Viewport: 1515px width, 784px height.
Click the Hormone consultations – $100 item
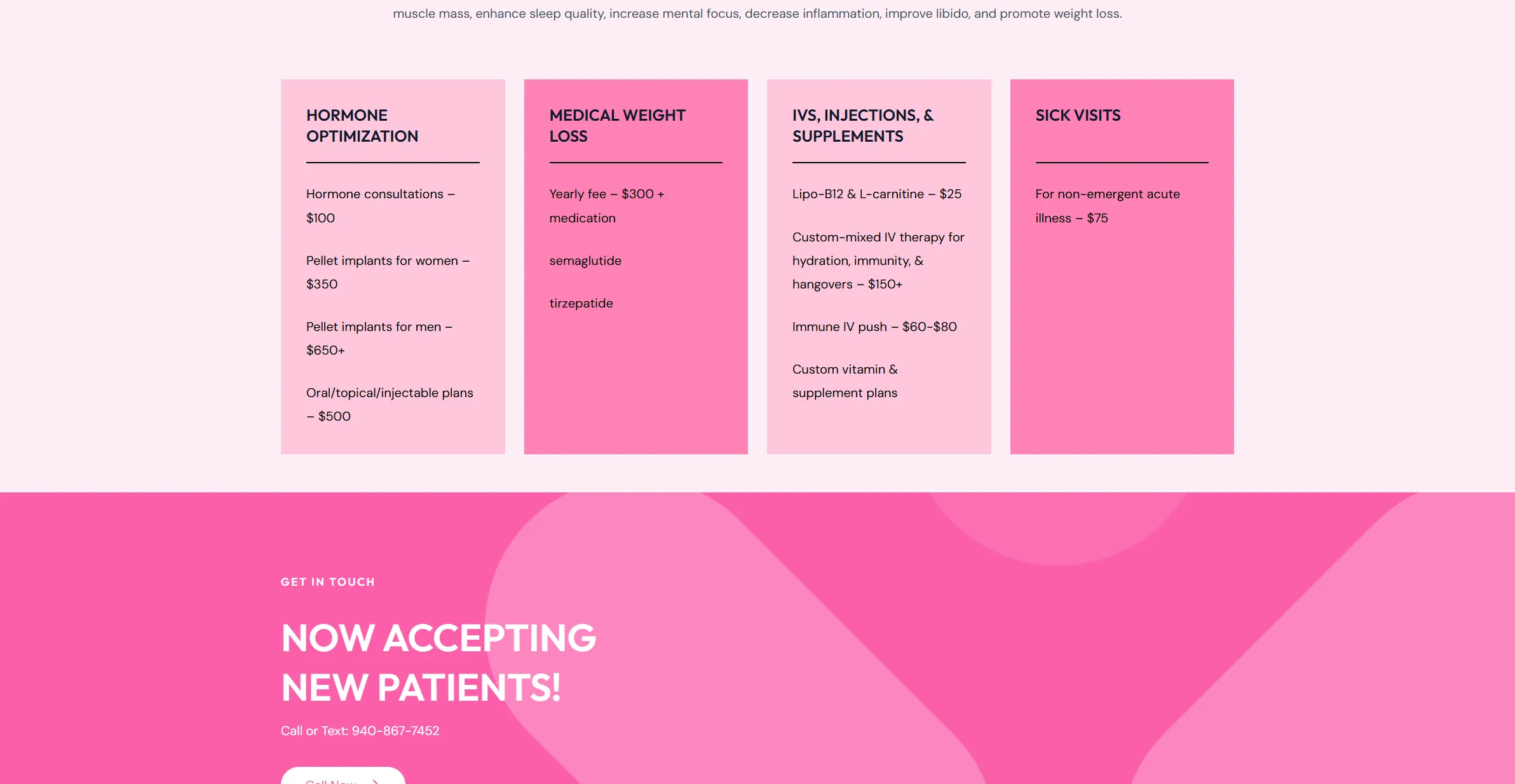(x=381, y=206)
